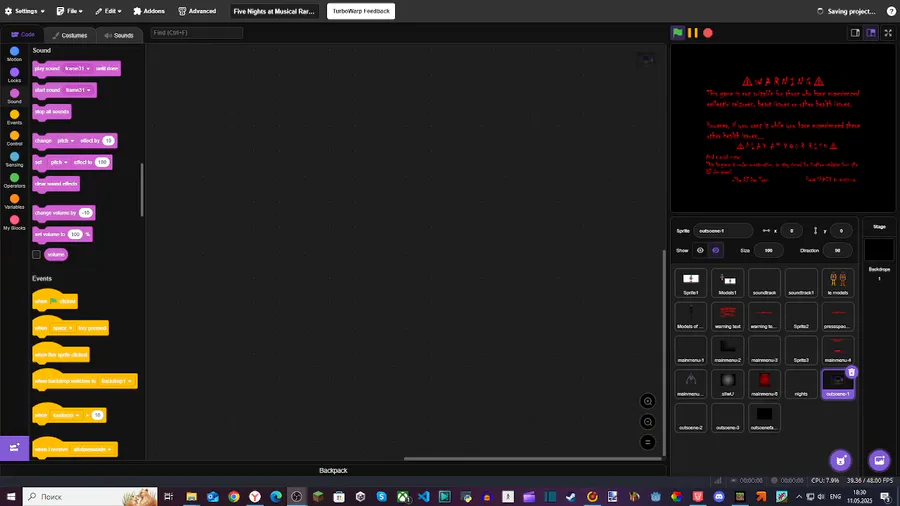
Task: Select the Motion block category
Action: [x=14, y=54]
